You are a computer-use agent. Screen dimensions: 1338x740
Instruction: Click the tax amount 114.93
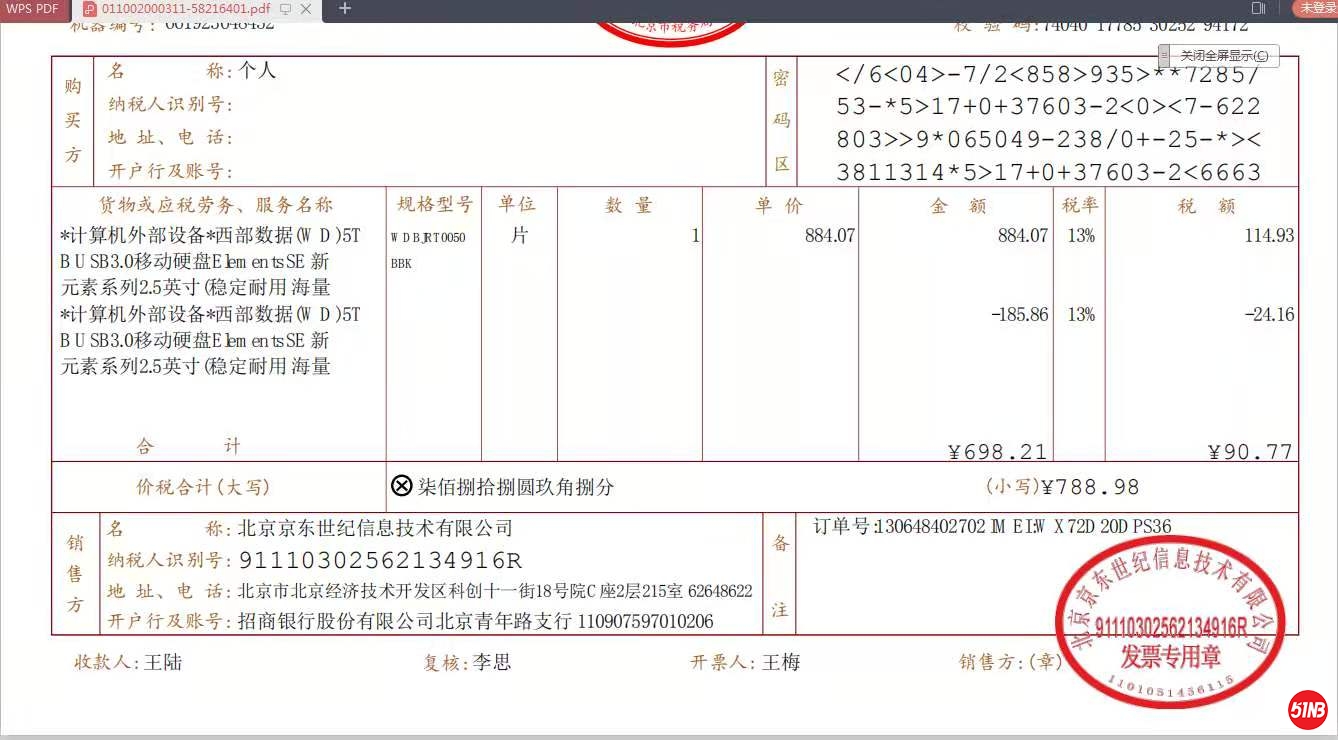point(1269,236)
